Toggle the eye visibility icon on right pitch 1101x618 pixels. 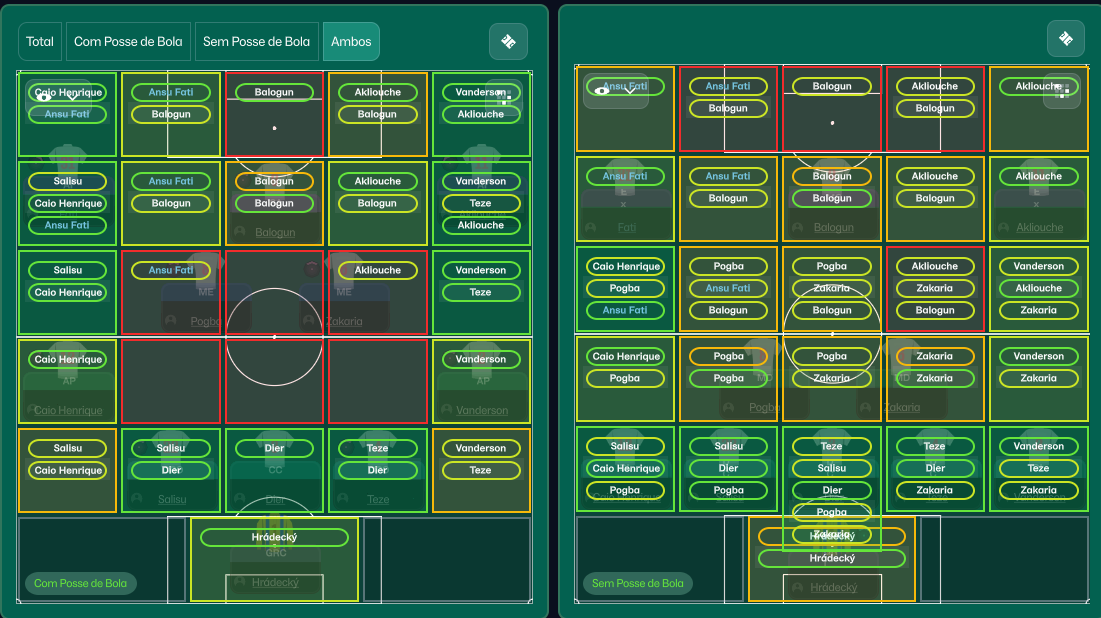(x=601, y=90)
